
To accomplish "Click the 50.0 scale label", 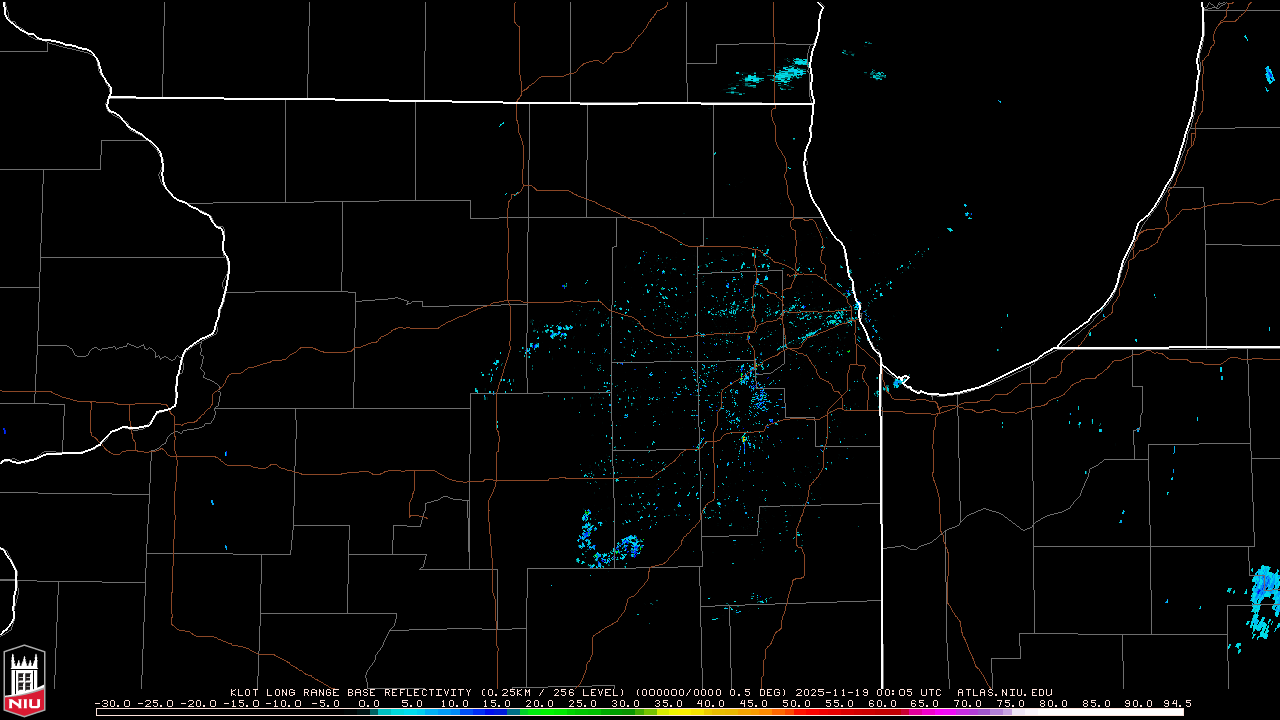I will point(796,703).
